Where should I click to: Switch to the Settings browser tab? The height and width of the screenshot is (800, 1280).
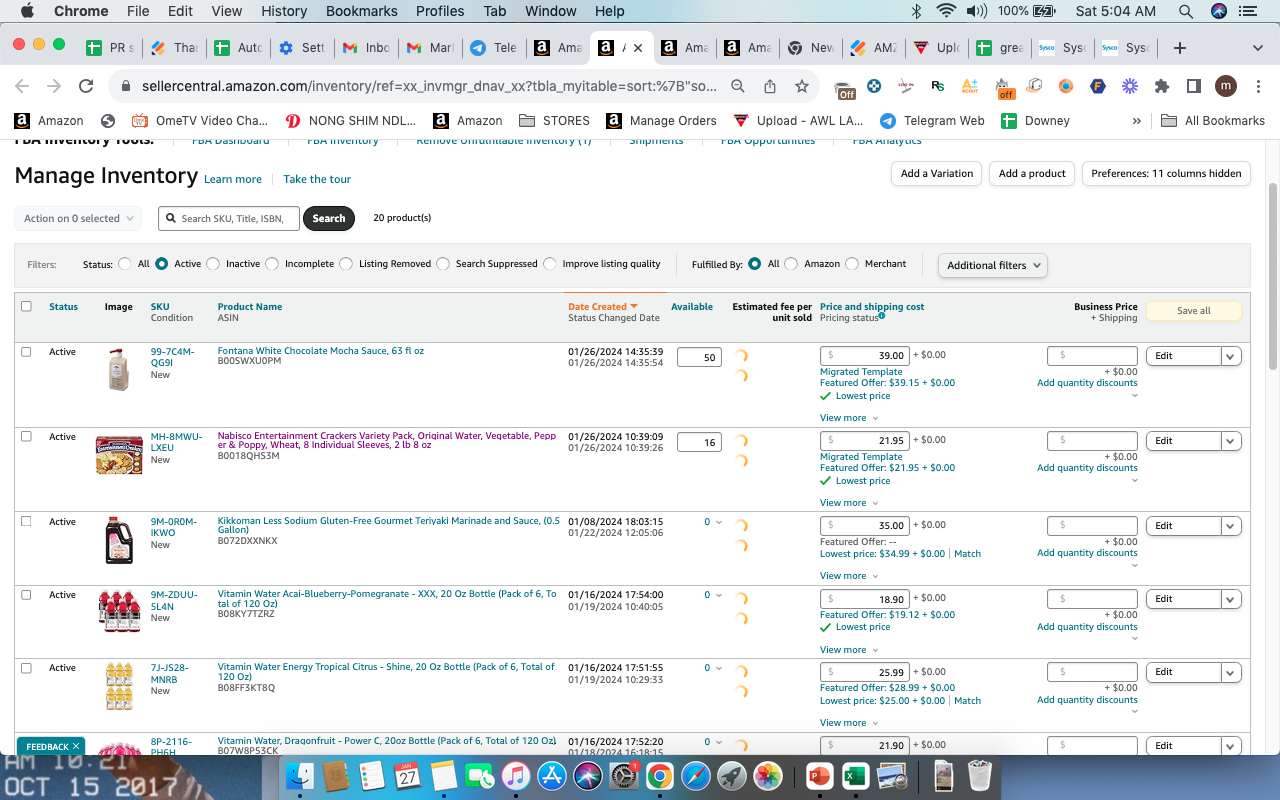pos(300,48)
